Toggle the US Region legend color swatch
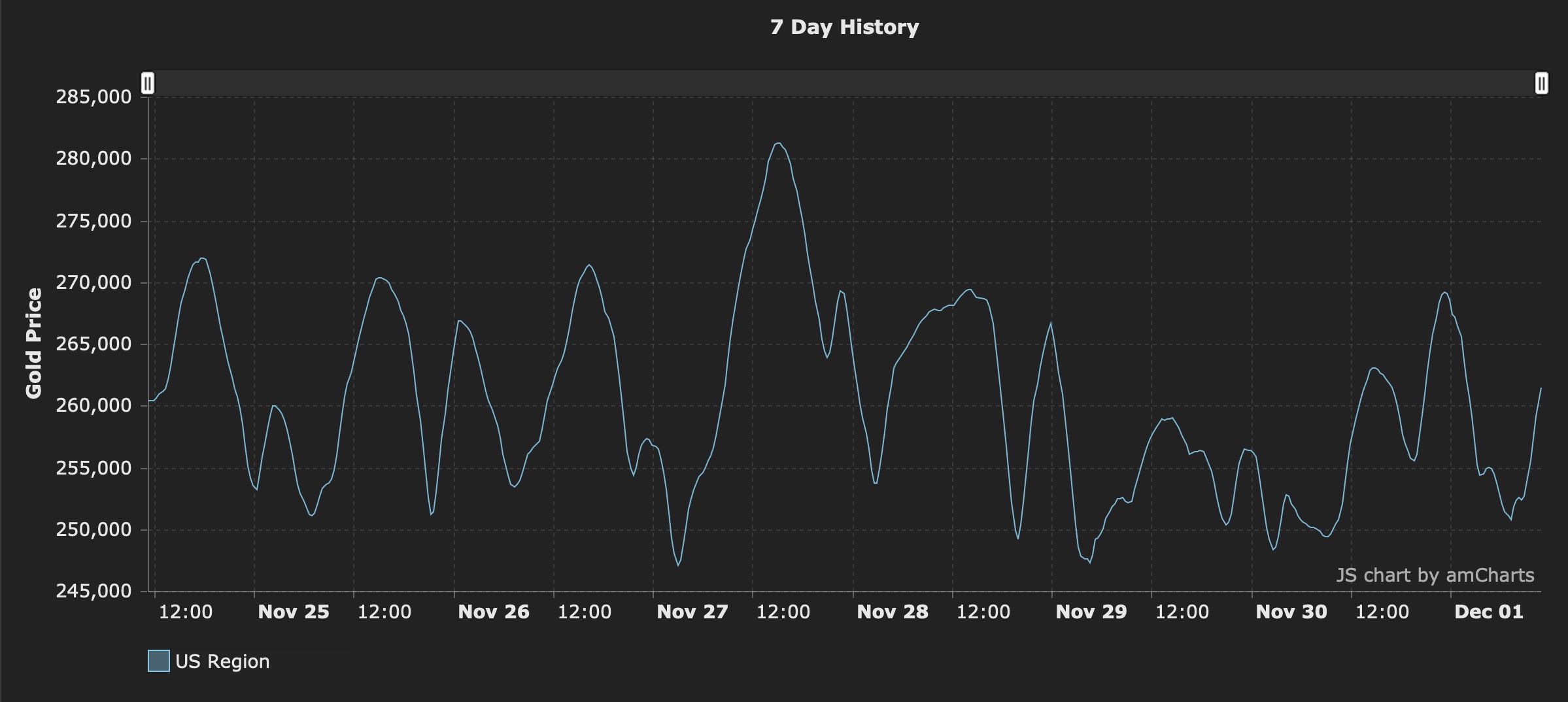1568x702 pixels. (159, 661)
